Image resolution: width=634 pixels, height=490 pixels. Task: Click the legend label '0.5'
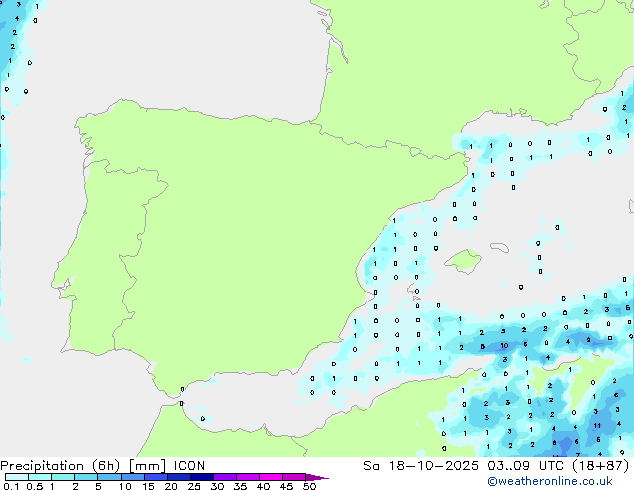coord(35,486)
